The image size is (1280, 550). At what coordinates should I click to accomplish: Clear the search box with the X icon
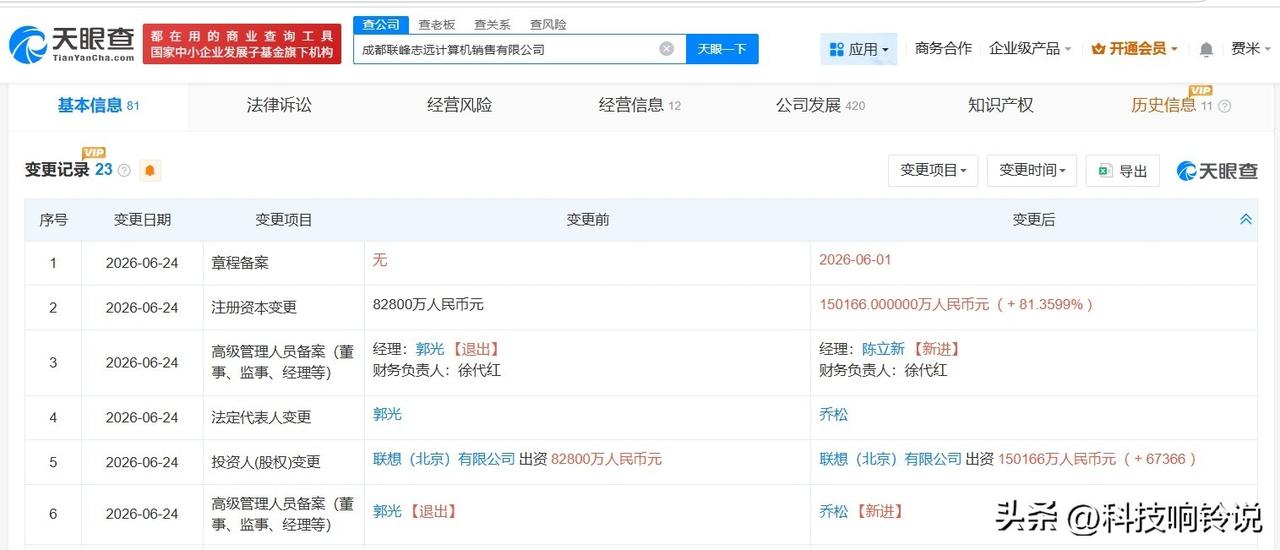[x=667, y=49]
